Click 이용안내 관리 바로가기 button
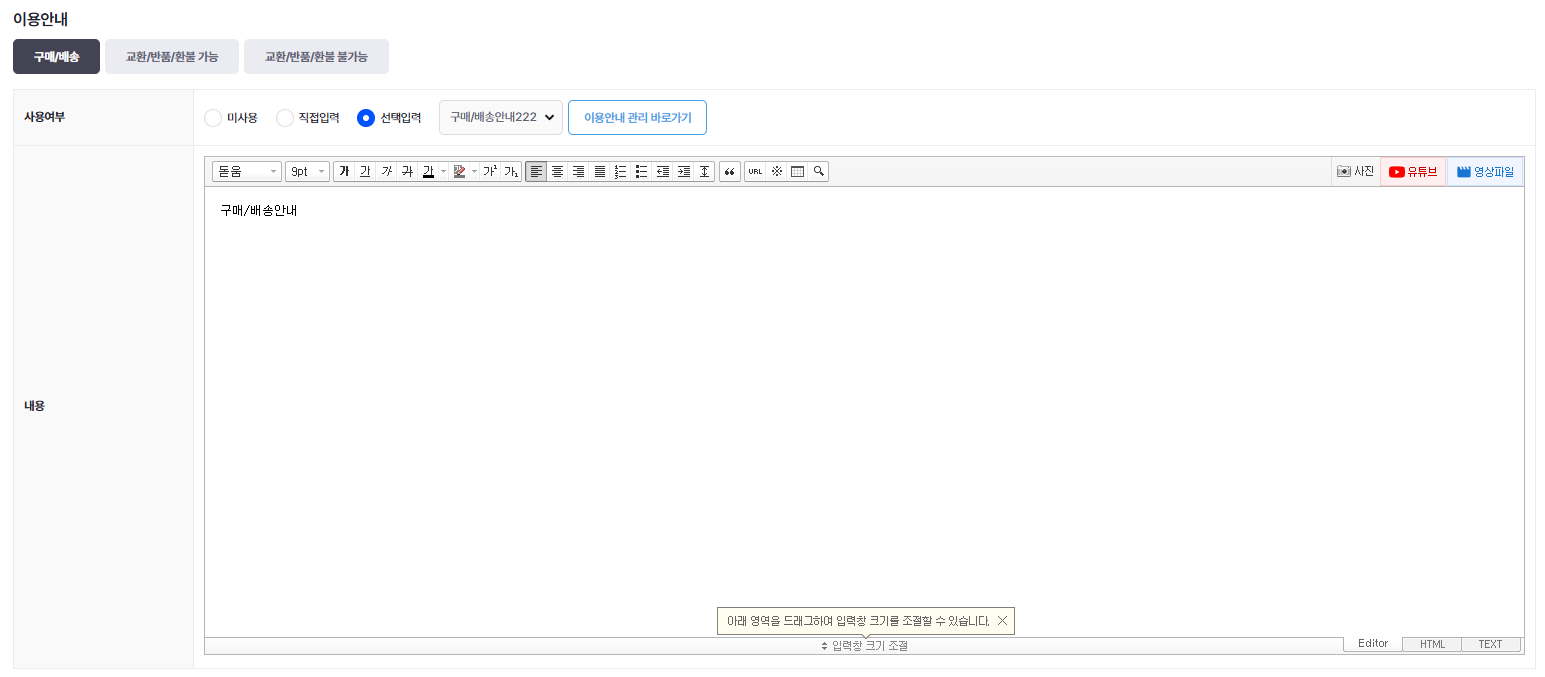The image size is (1545, 677). click(637, 117)
